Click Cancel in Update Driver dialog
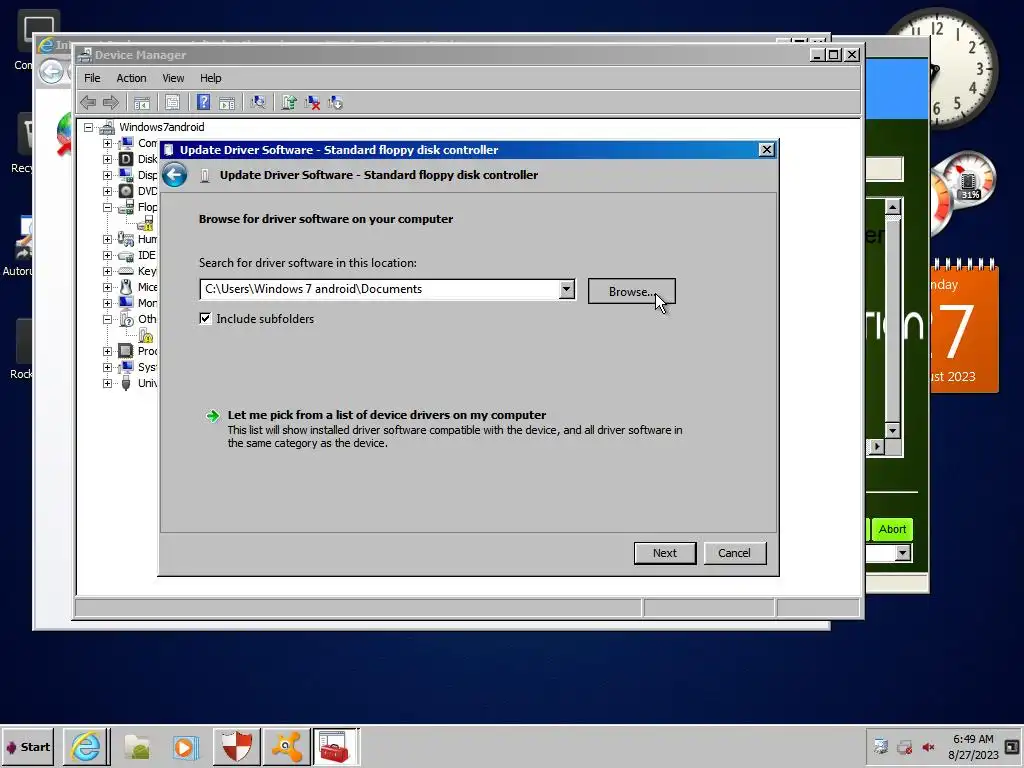The image size is (1024, 768). coord(735,553)
